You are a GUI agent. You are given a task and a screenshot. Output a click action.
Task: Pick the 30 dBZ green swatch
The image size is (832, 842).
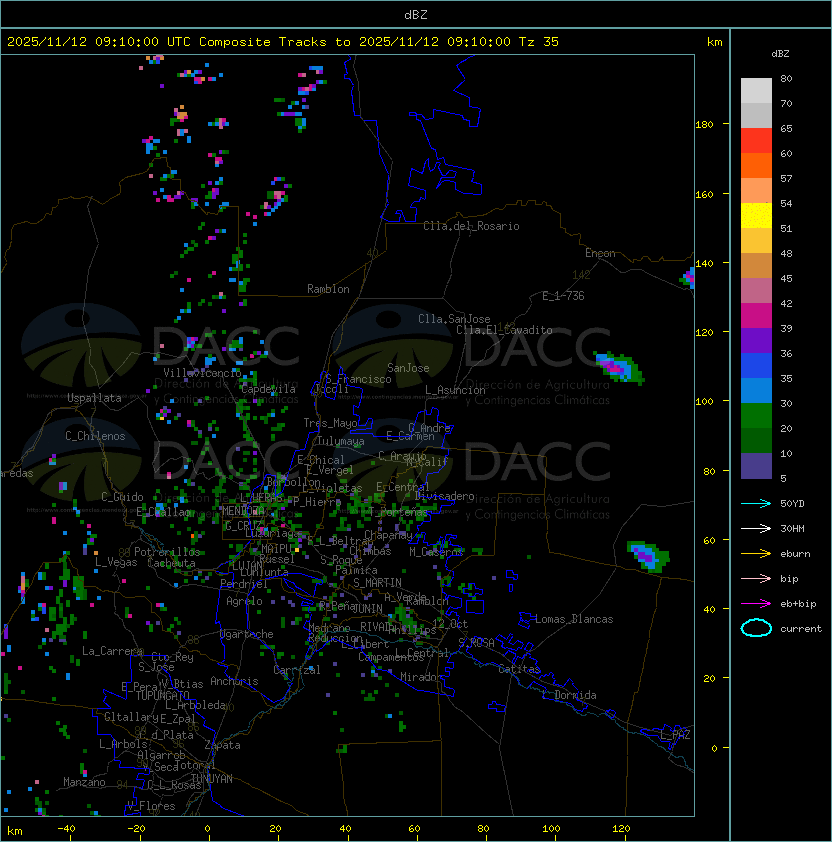pos(756,416)
